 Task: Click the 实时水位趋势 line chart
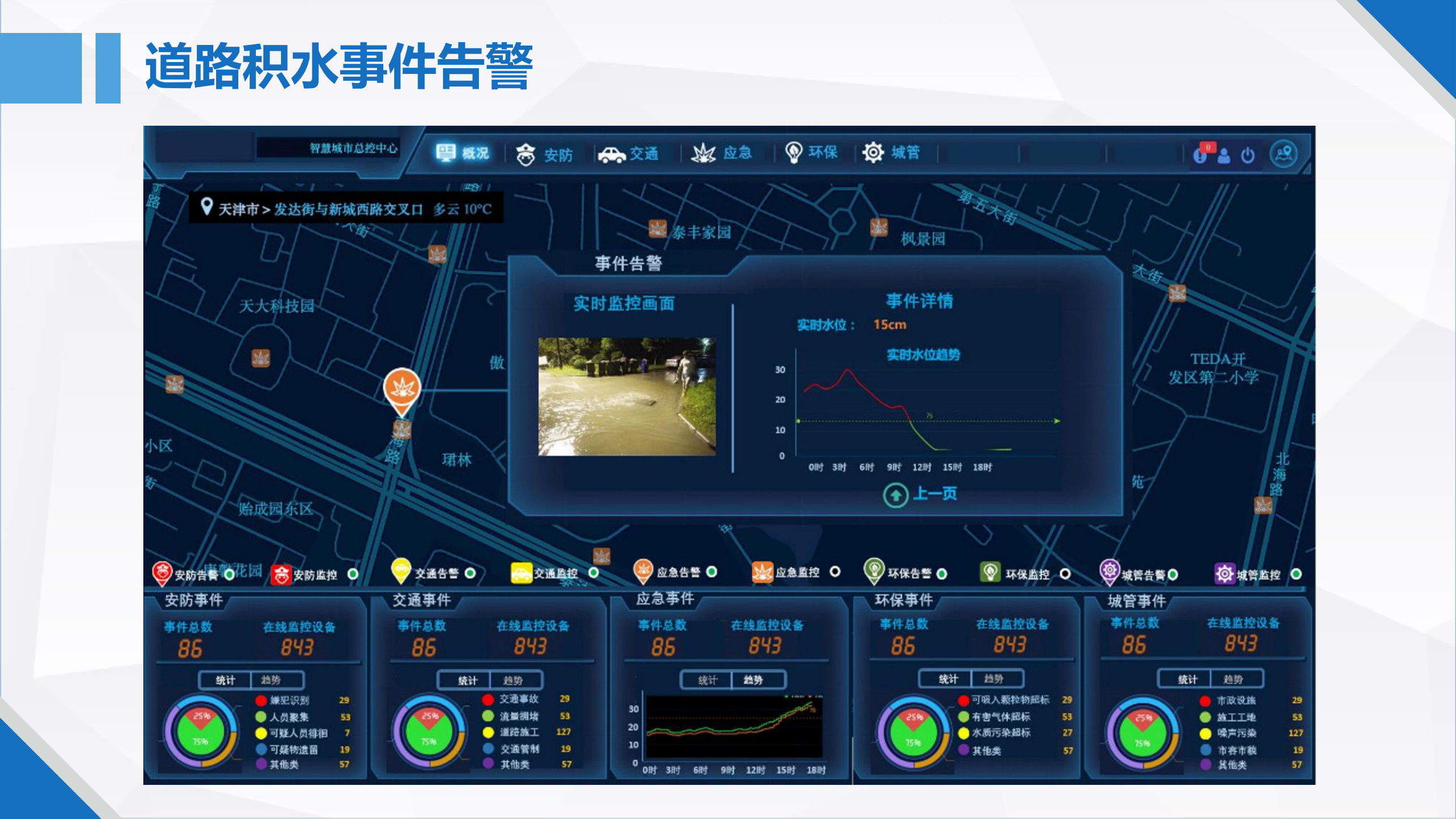[919, 409]
